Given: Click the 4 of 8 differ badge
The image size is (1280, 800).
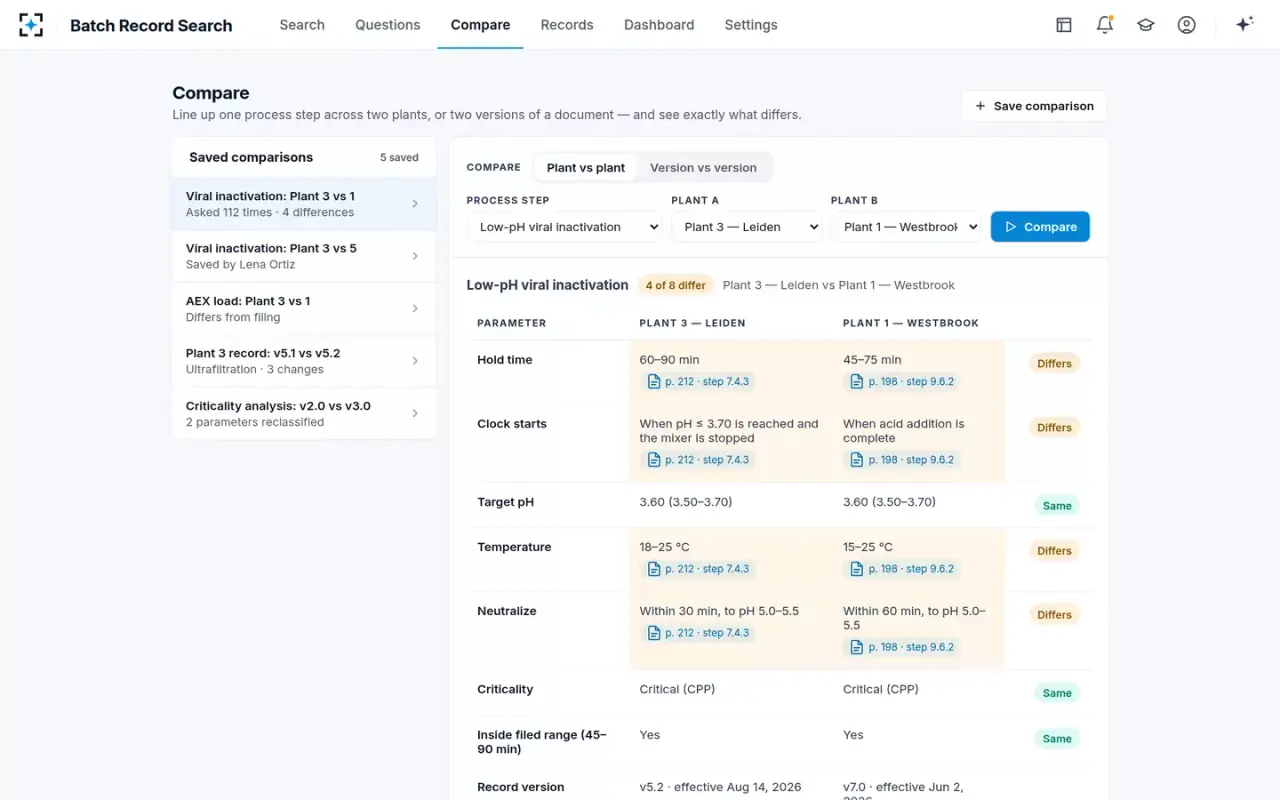Looking at the screenshot, I should 675,285.
